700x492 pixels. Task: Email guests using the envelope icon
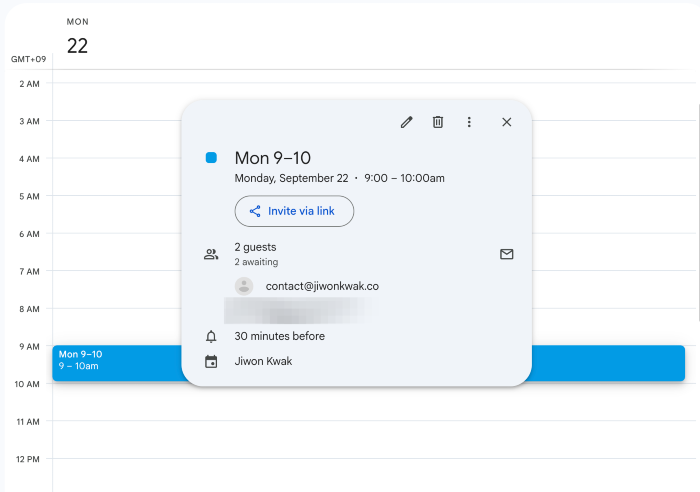[x=506, y=254]
